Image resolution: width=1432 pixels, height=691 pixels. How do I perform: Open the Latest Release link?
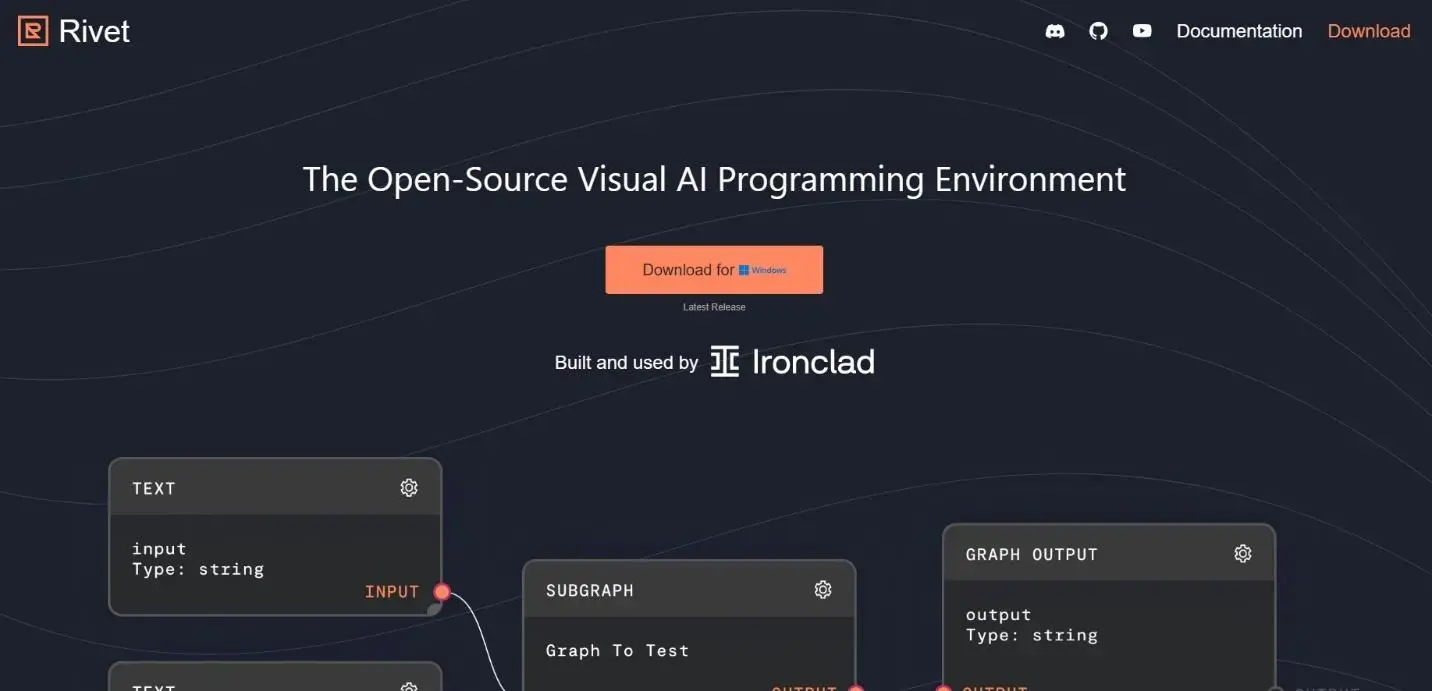click(x=714, y=307)
